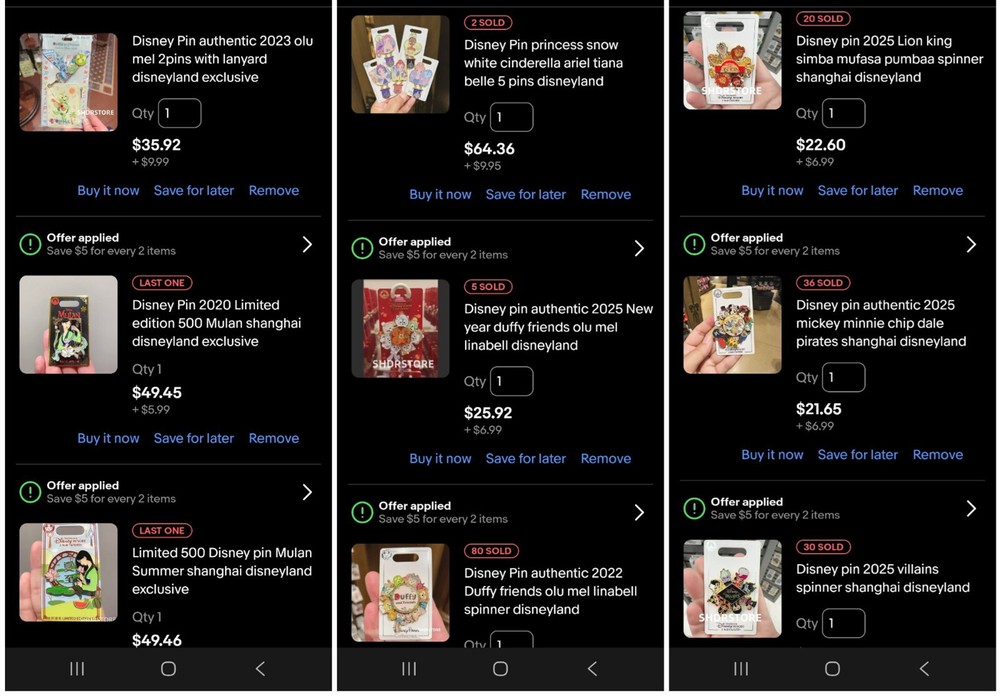Edit quantity for olu mel lanyard pins
This screenshot has width=1000, height=696.
point(180,114)
